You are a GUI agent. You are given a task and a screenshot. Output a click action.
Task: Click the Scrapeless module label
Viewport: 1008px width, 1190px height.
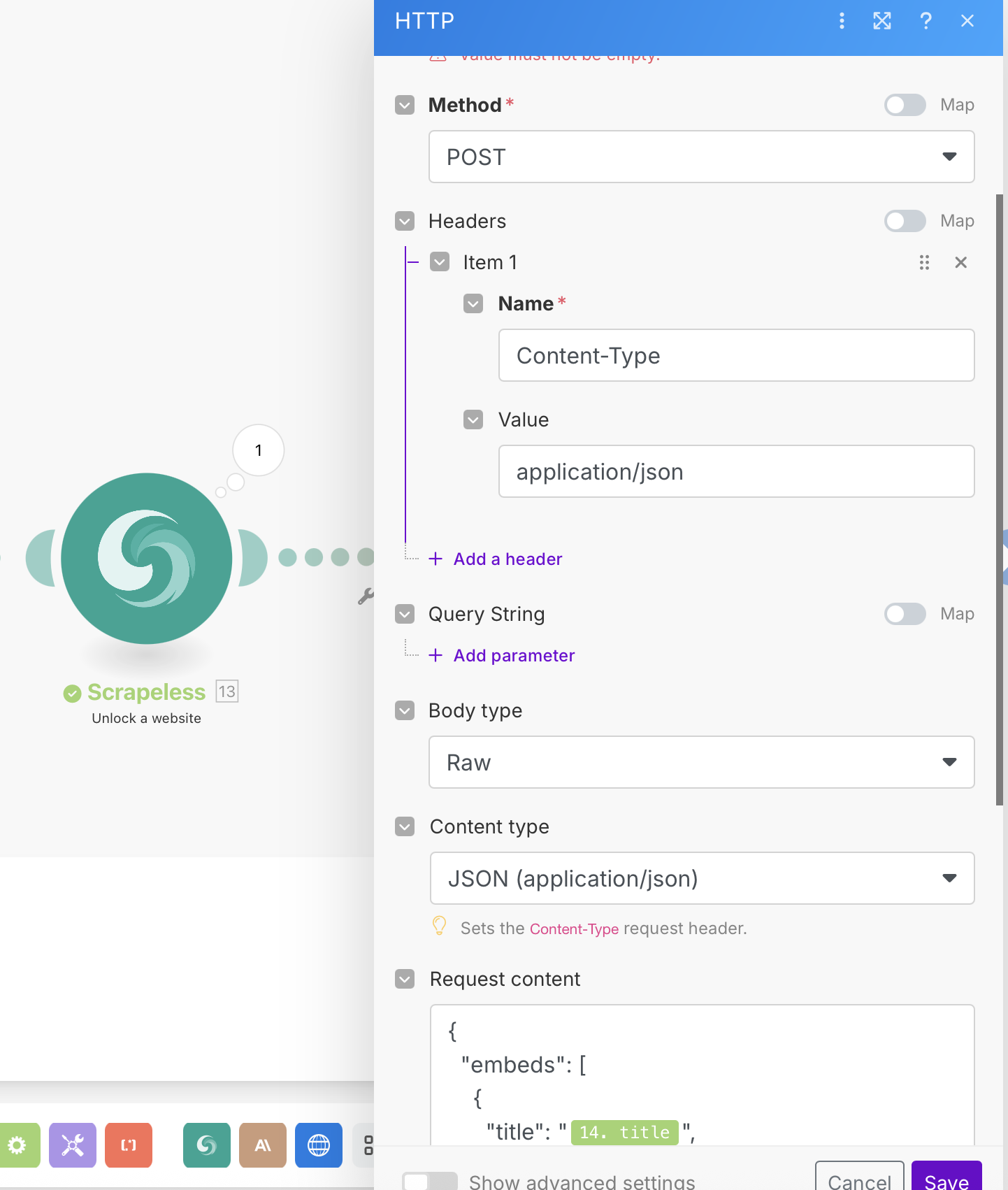pos(146,692)
